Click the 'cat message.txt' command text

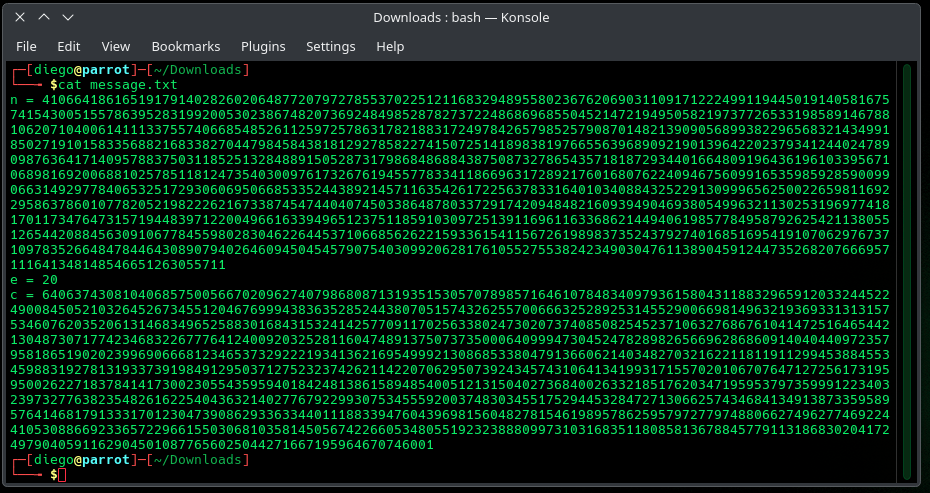(118, 85)
